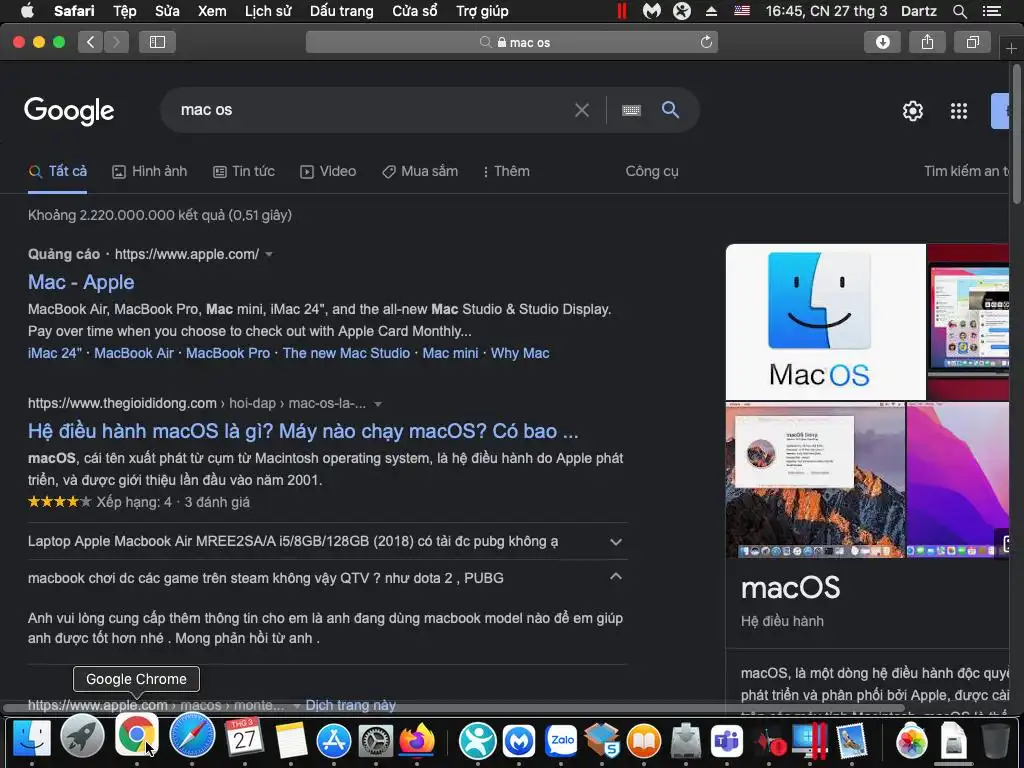Open Calendar icon showing 27
The height and width of the screenshot is (768, 1024).
coord(244,738)
